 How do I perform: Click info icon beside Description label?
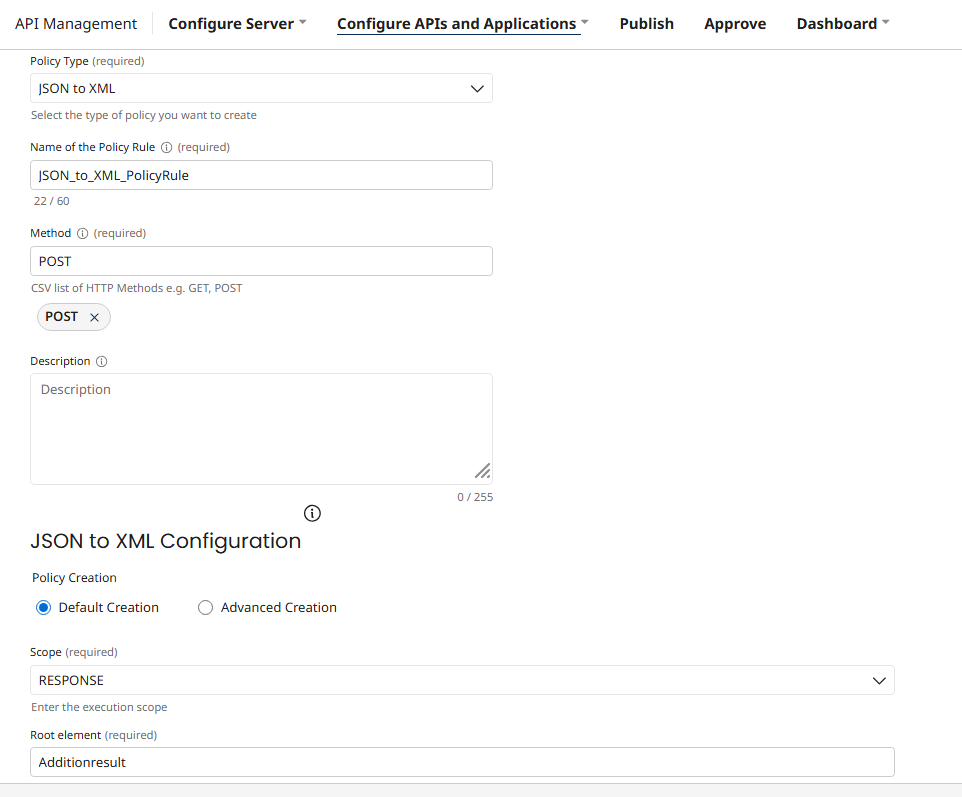[x=101, y=361]
